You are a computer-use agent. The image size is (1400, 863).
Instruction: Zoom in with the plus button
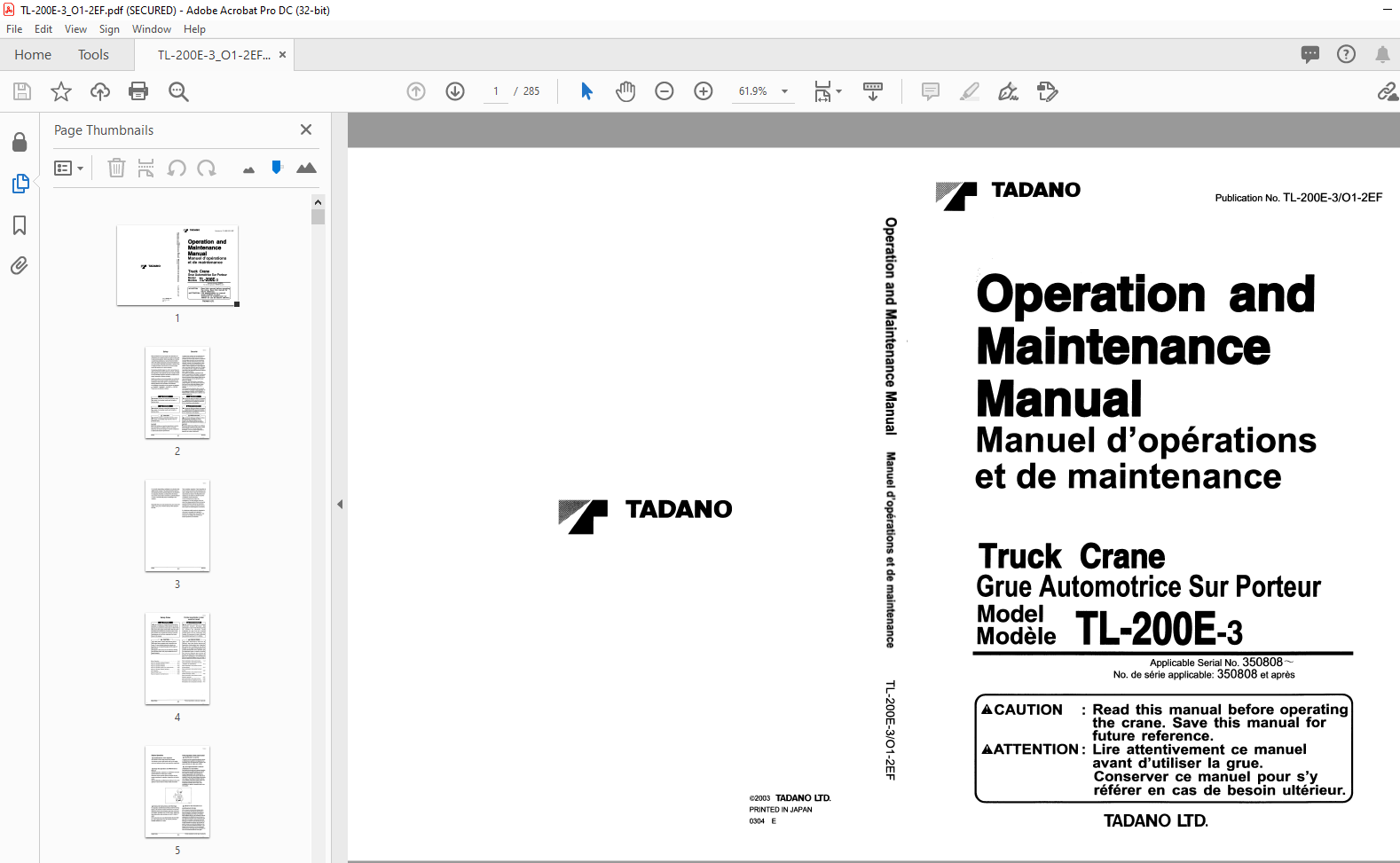point(704,91)
